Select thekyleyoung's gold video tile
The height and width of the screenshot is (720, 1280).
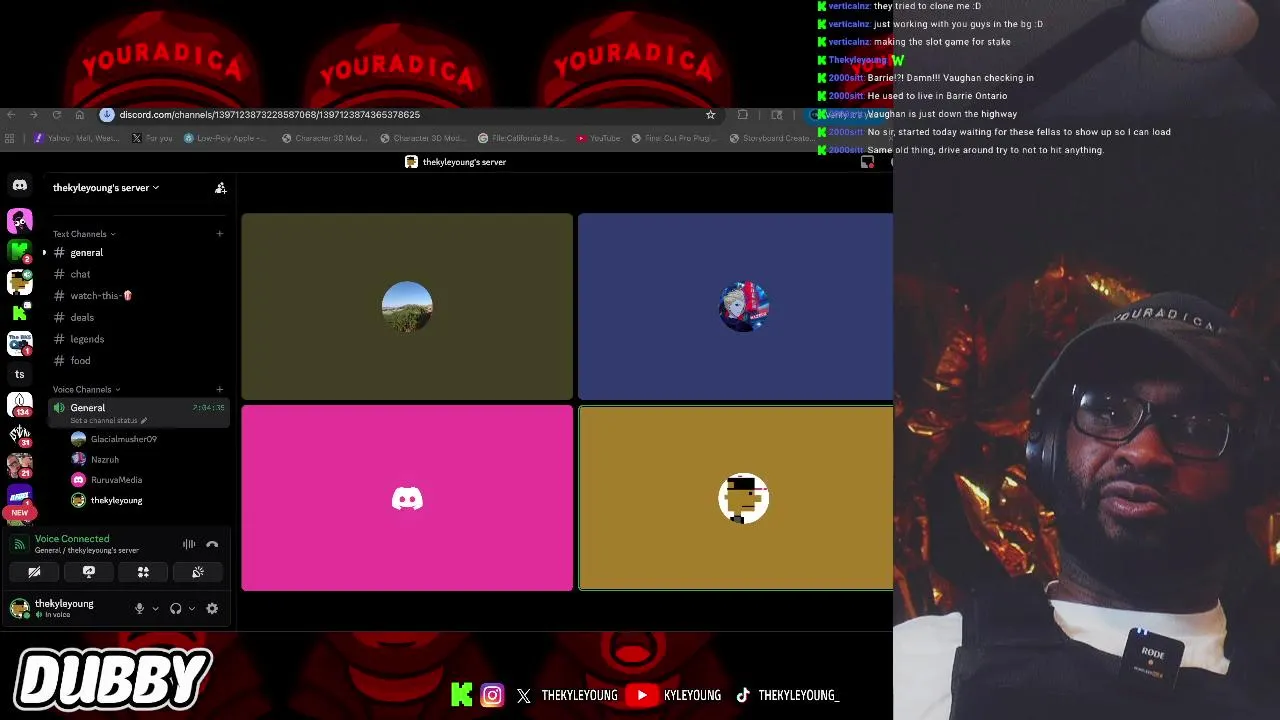(x=736, y=498)
